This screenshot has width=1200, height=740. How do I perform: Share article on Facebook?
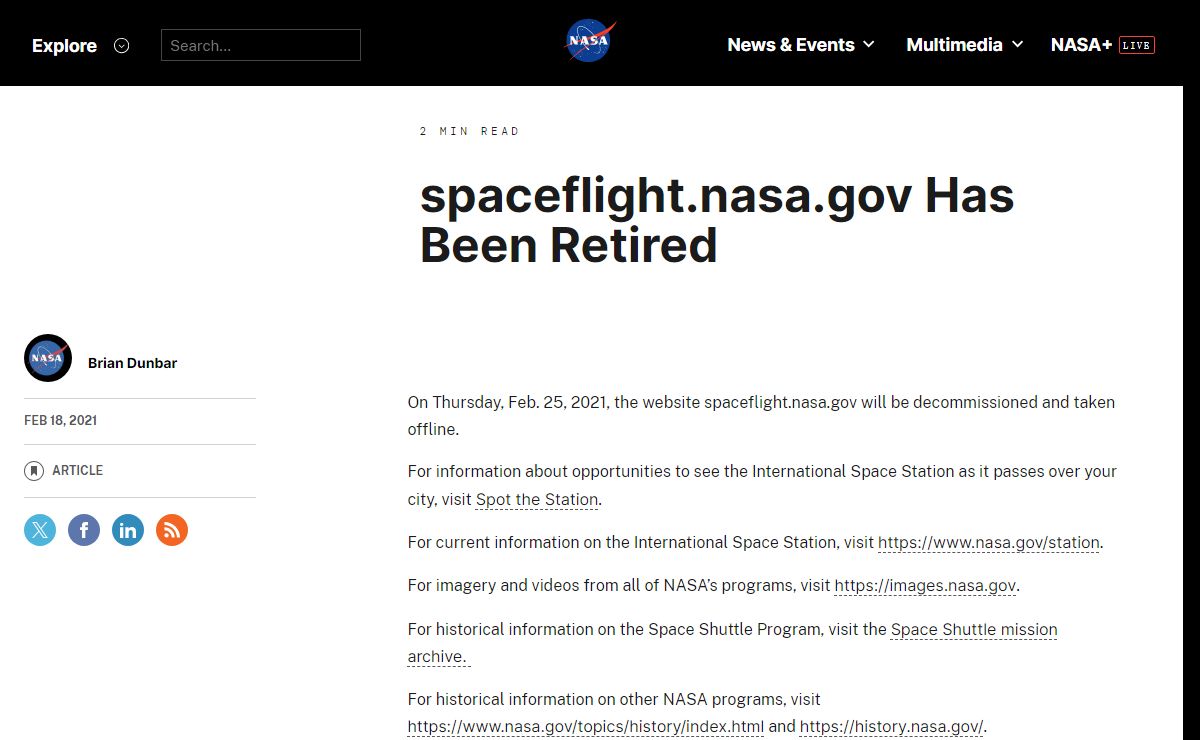tap(84, 530)
